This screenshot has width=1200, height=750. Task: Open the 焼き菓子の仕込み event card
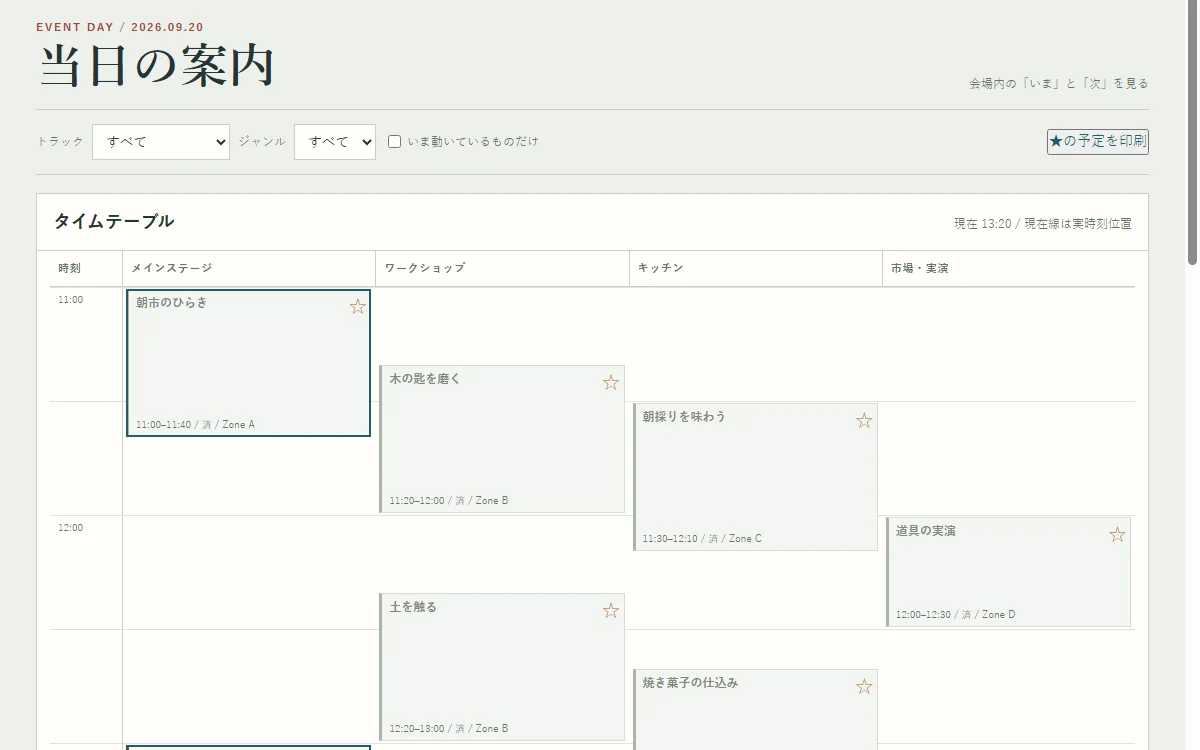coord(755,710)
